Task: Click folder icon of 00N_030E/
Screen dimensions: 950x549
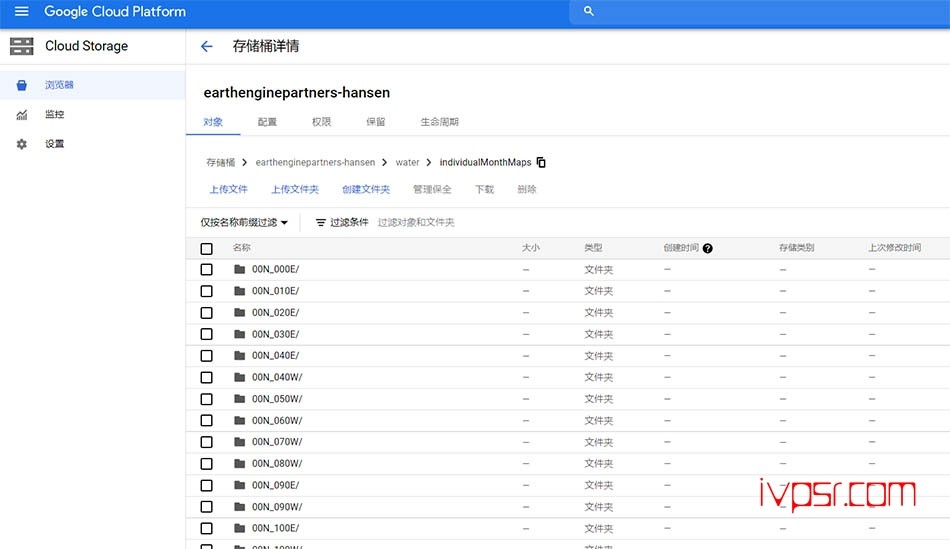Action: (x=239, y=334)
